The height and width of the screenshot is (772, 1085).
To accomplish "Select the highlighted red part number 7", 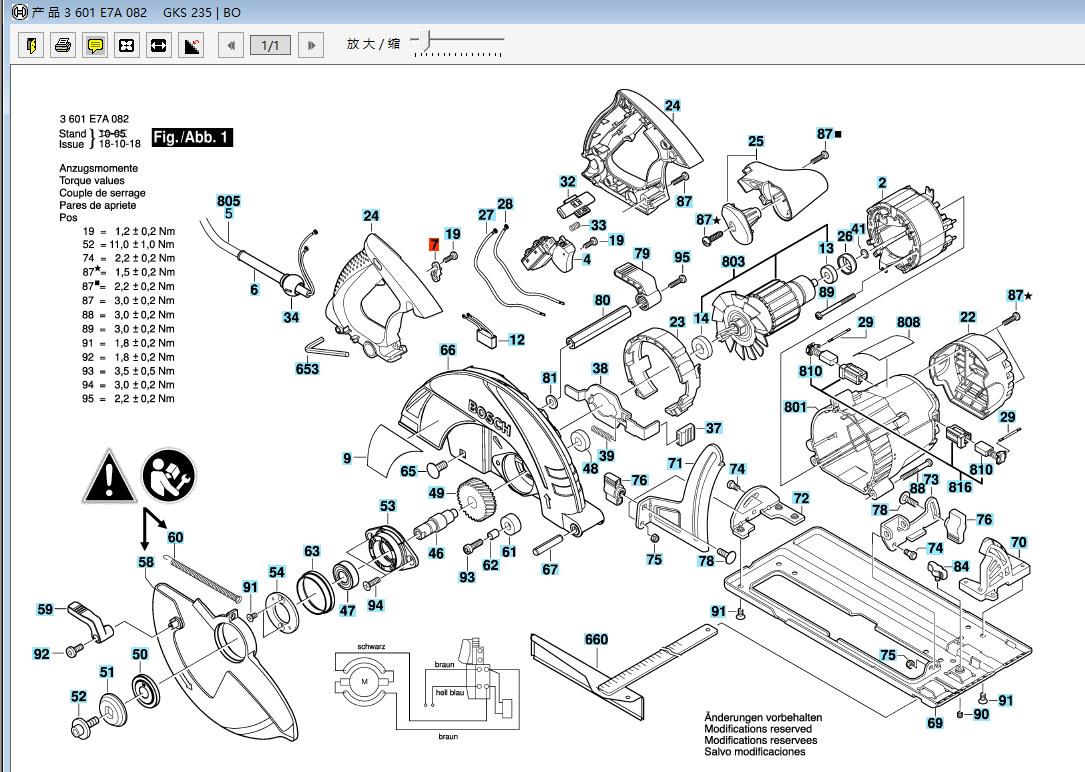I will point(434,244).
